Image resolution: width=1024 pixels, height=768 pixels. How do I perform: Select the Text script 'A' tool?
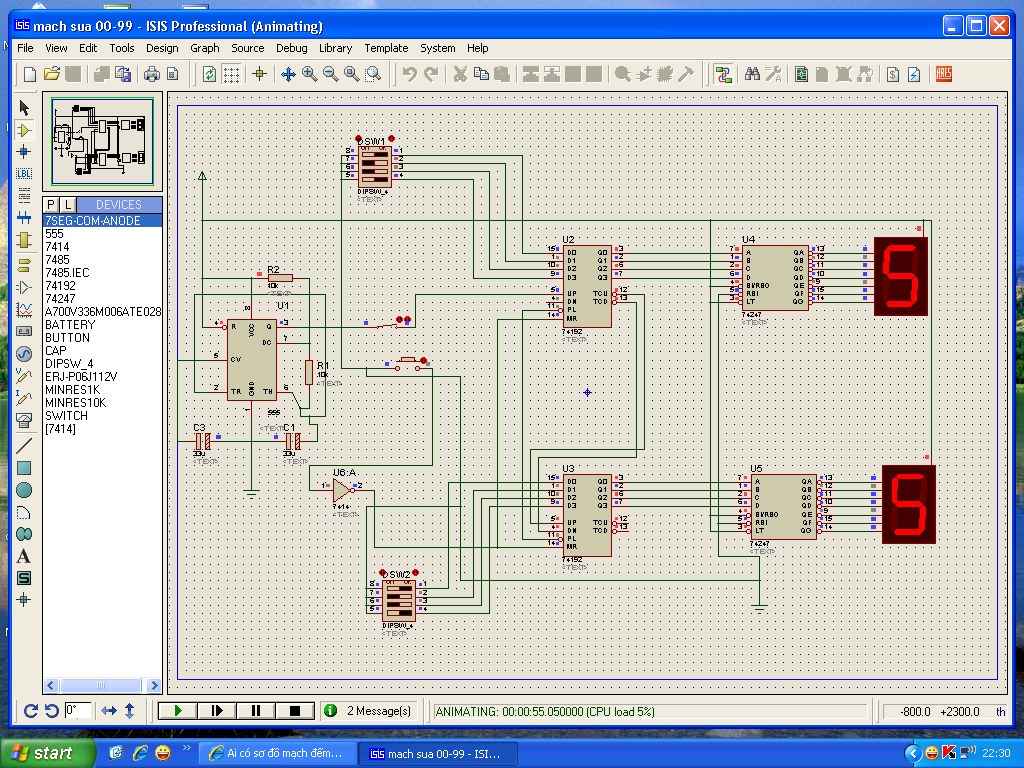[x=25, y=556]
